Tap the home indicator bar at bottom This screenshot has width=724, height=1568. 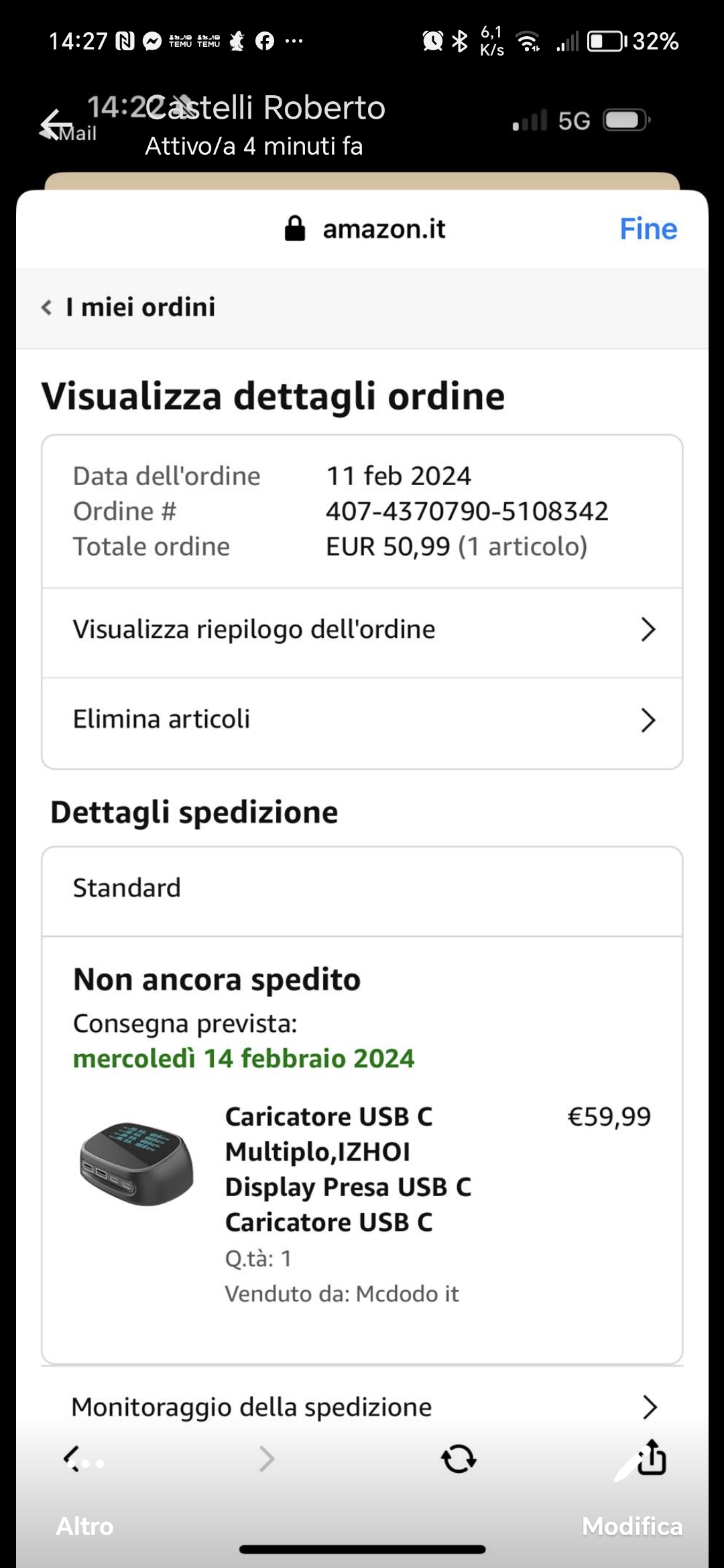(362, 1549)
